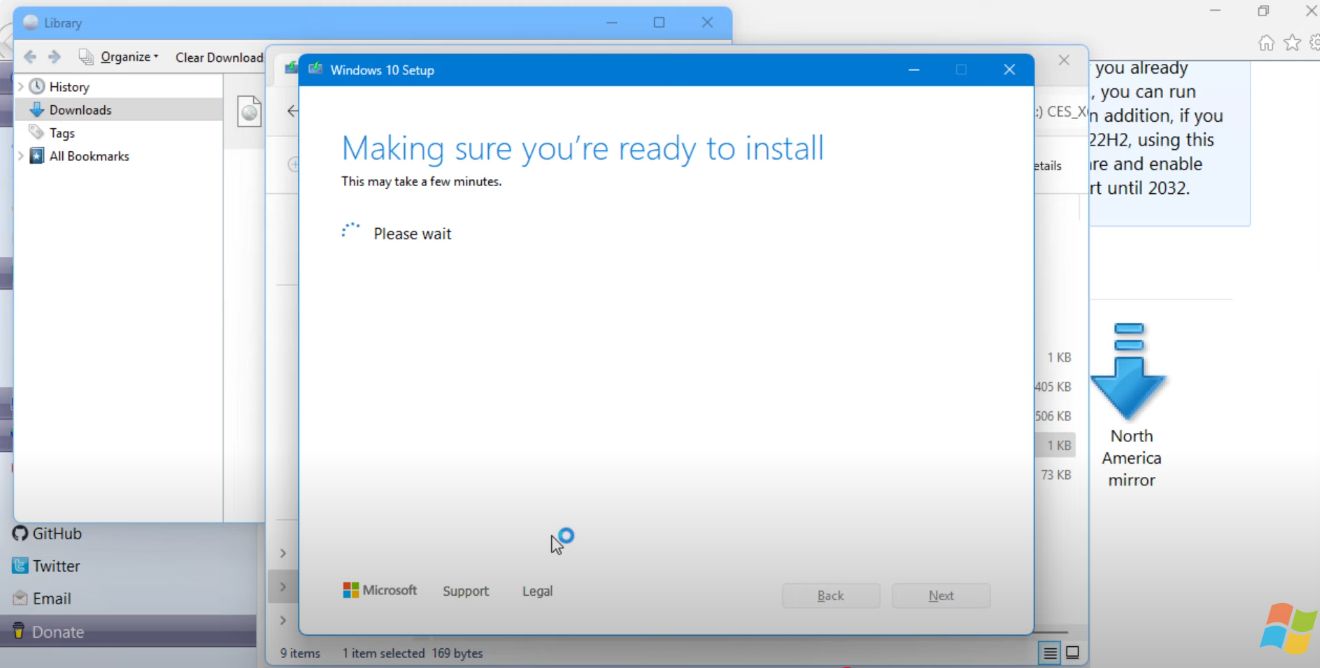
Task: Switch Explorer to details view icon
Action: pos(1049,653)
